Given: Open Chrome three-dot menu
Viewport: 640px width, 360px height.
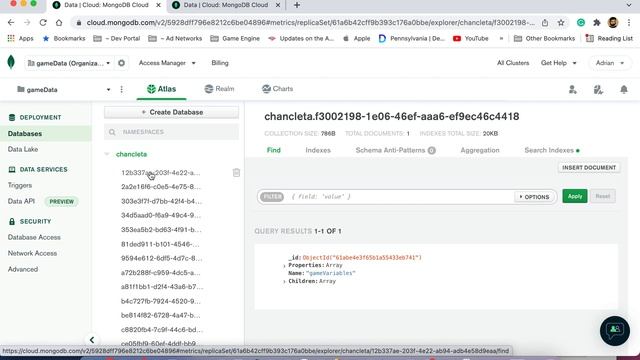Looking at the screenshot, I should (x=629, y=23).
